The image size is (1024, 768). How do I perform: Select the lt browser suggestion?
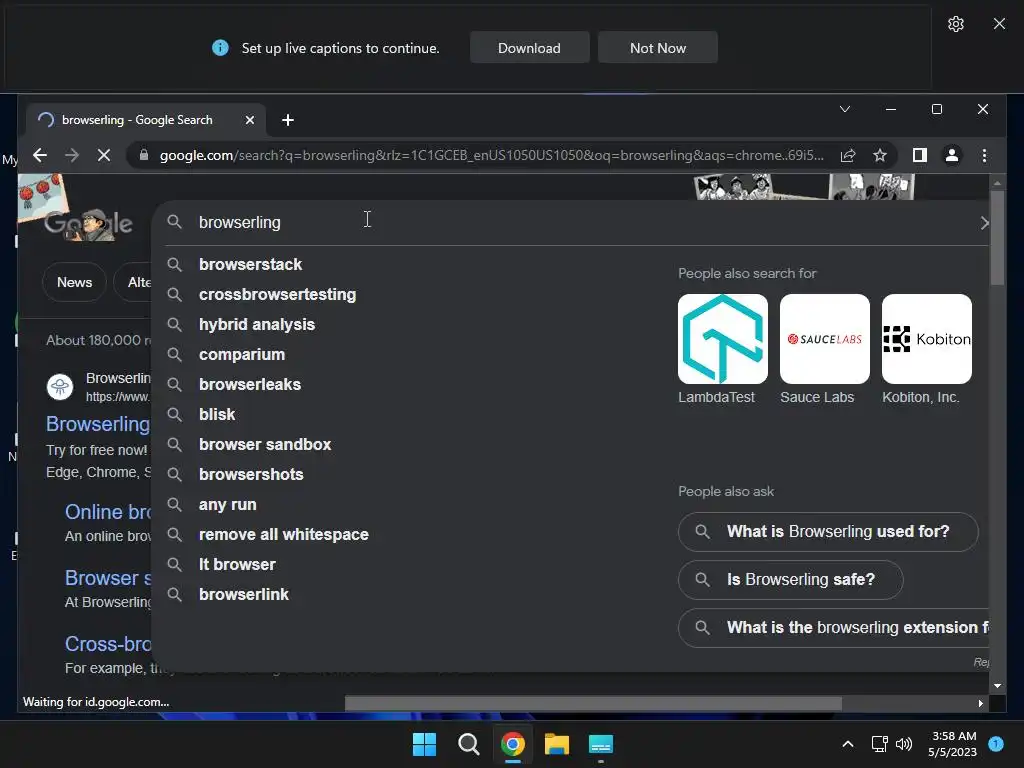click(237, 565)
